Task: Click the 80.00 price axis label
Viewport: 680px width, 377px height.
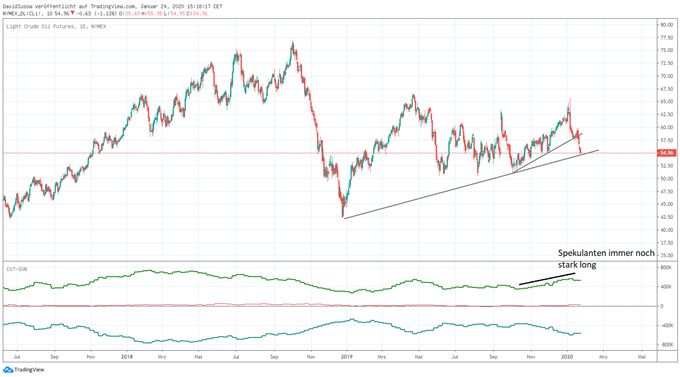Action: click(666, 25)
